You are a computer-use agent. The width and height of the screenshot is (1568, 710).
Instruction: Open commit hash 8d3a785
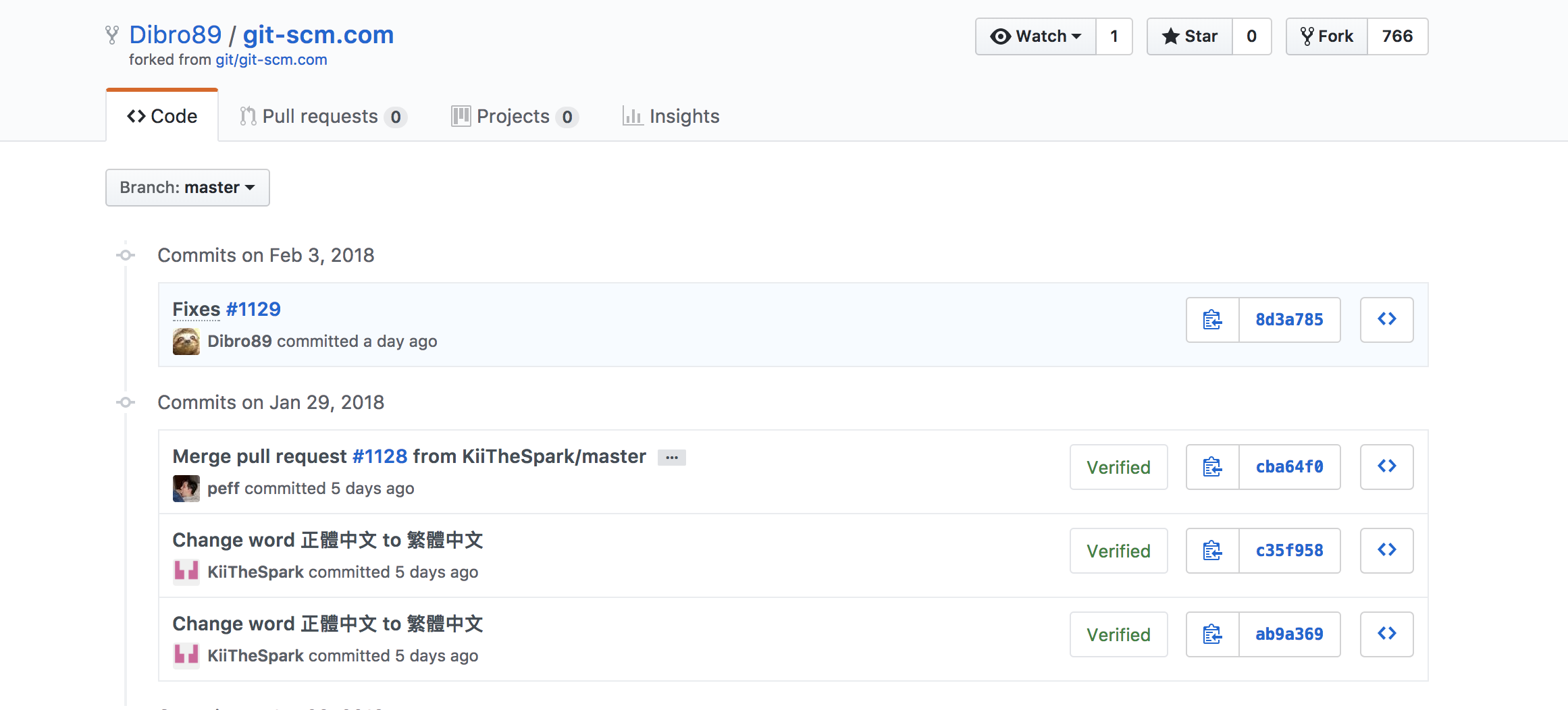(x=1290, y=320)
